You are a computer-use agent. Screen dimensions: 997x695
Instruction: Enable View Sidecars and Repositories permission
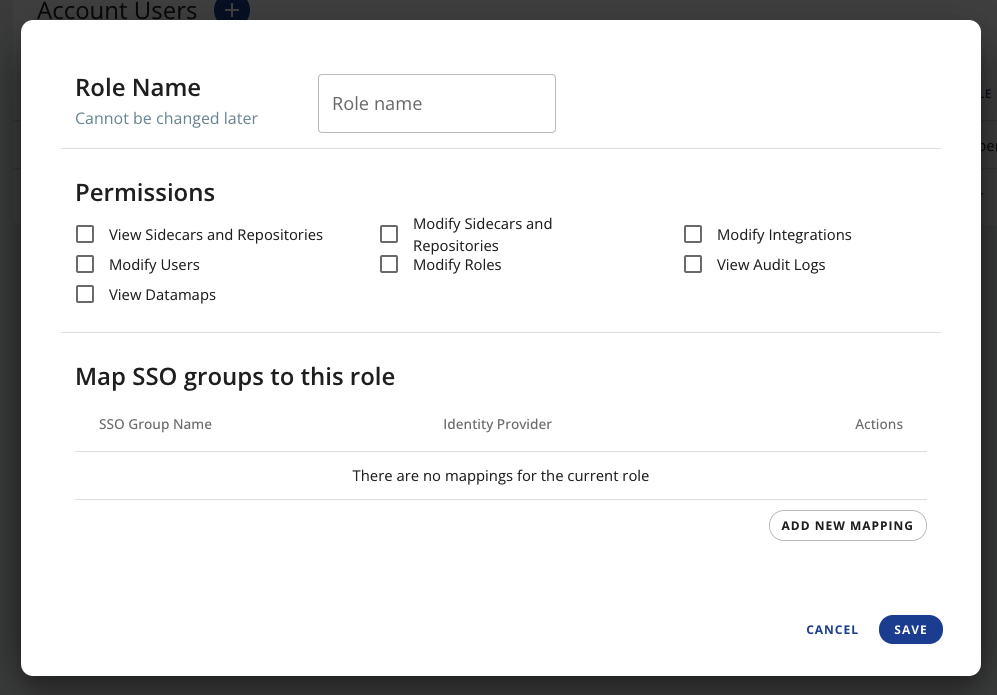(x=85, y=233)
